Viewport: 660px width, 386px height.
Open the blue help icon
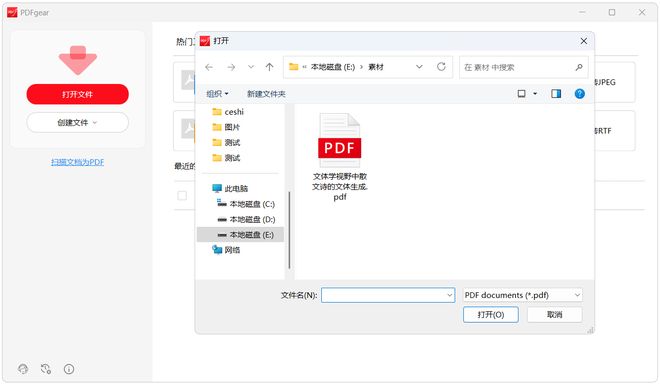580,93
